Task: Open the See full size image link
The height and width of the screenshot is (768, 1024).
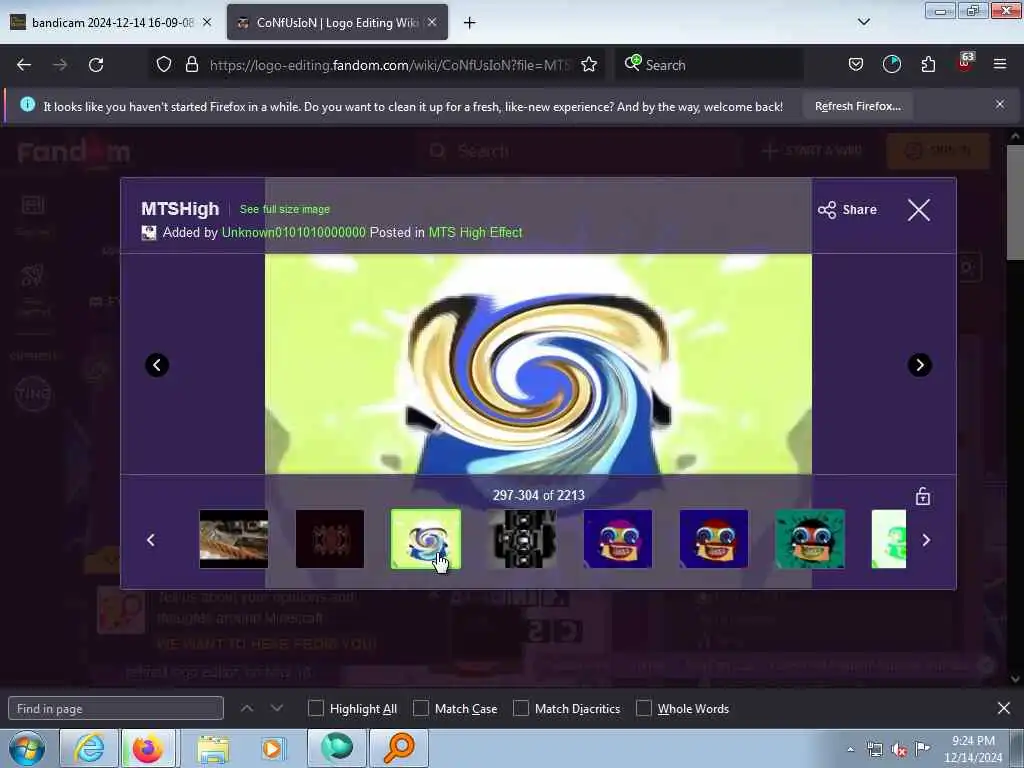Action: pyautogui.click(x=285, y=209)
